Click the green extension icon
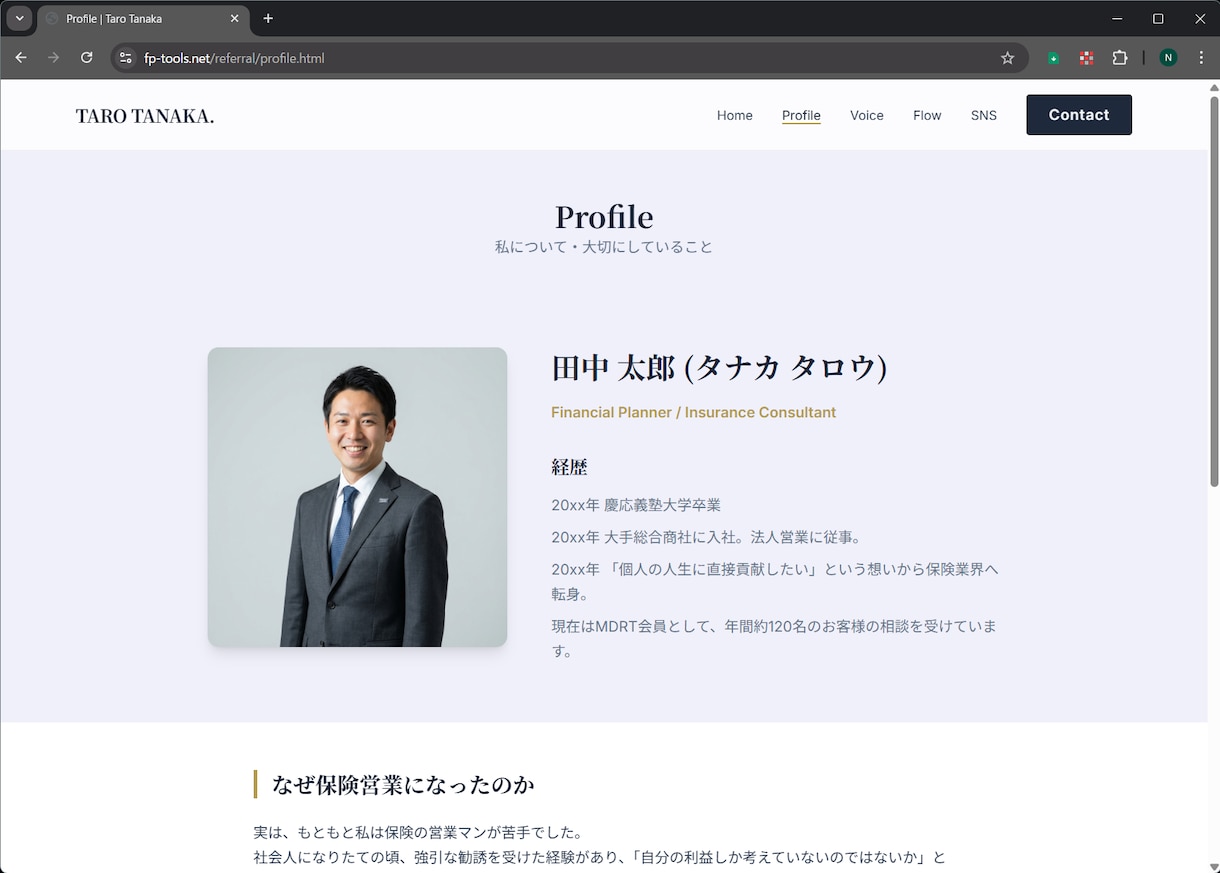 pyautogui.click(x=1053, y=58)
